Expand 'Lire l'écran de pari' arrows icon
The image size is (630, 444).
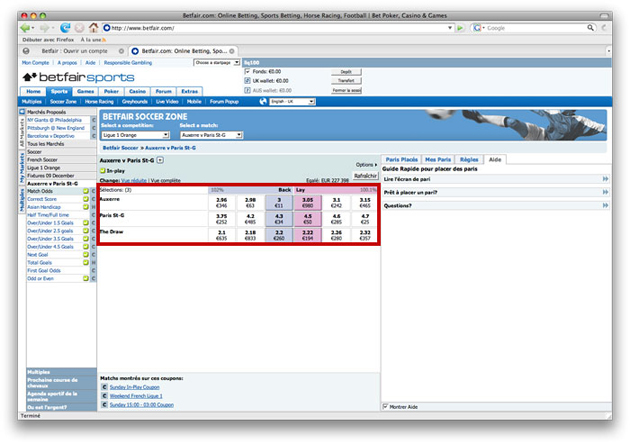[x=605, y=179]
